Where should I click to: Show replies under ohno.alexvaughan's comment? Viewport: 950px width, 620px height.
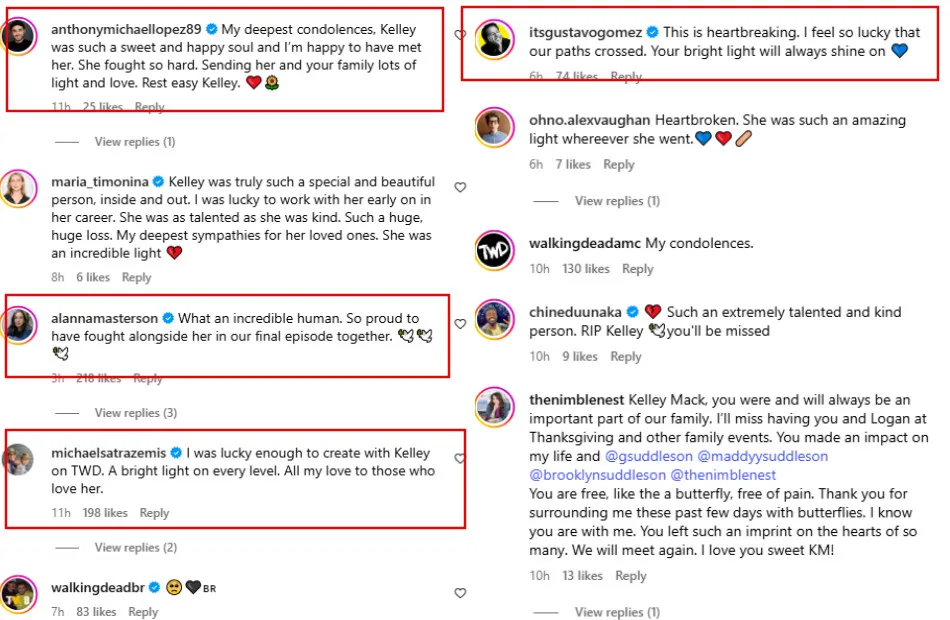617,201
